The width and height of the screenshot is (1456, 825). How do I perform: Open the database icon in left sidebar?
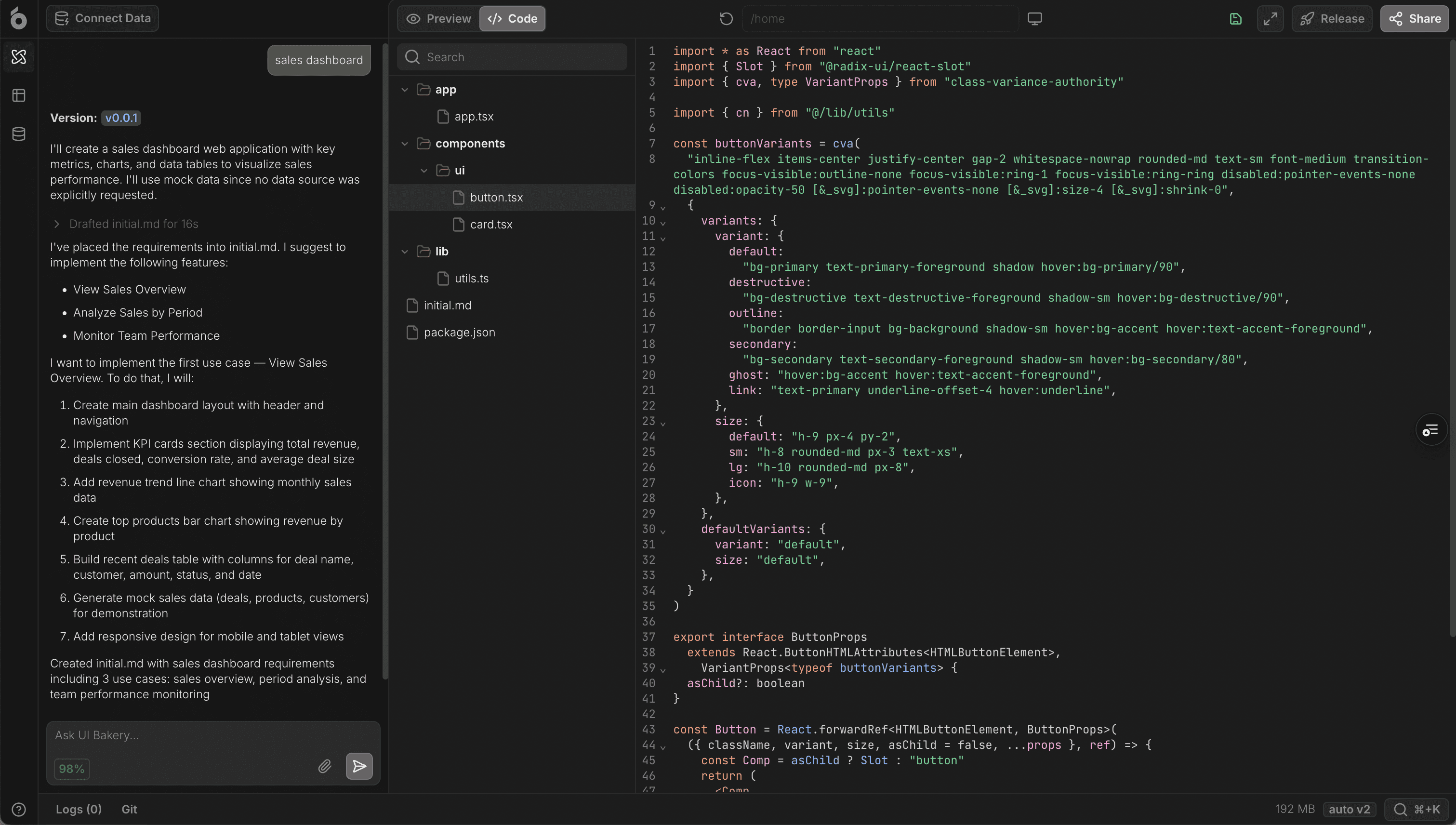pyautogui.click(x=19, y=133)
